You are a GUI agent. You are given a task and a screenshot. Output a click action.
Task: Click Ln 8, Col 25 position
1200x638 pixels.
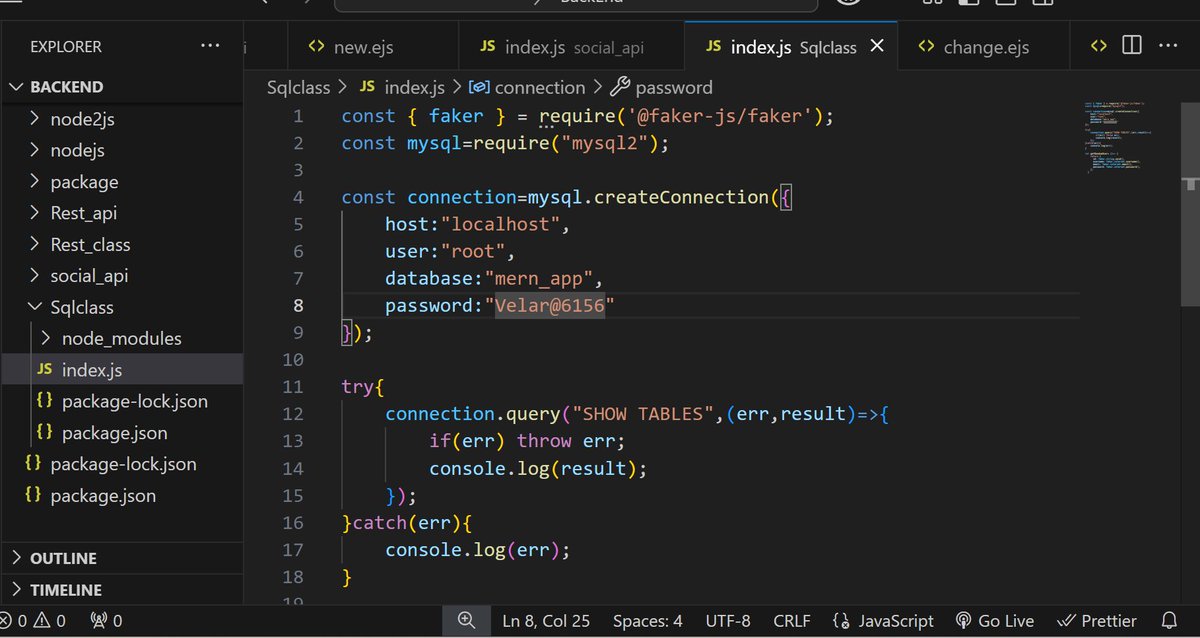(x=547, y=621)
